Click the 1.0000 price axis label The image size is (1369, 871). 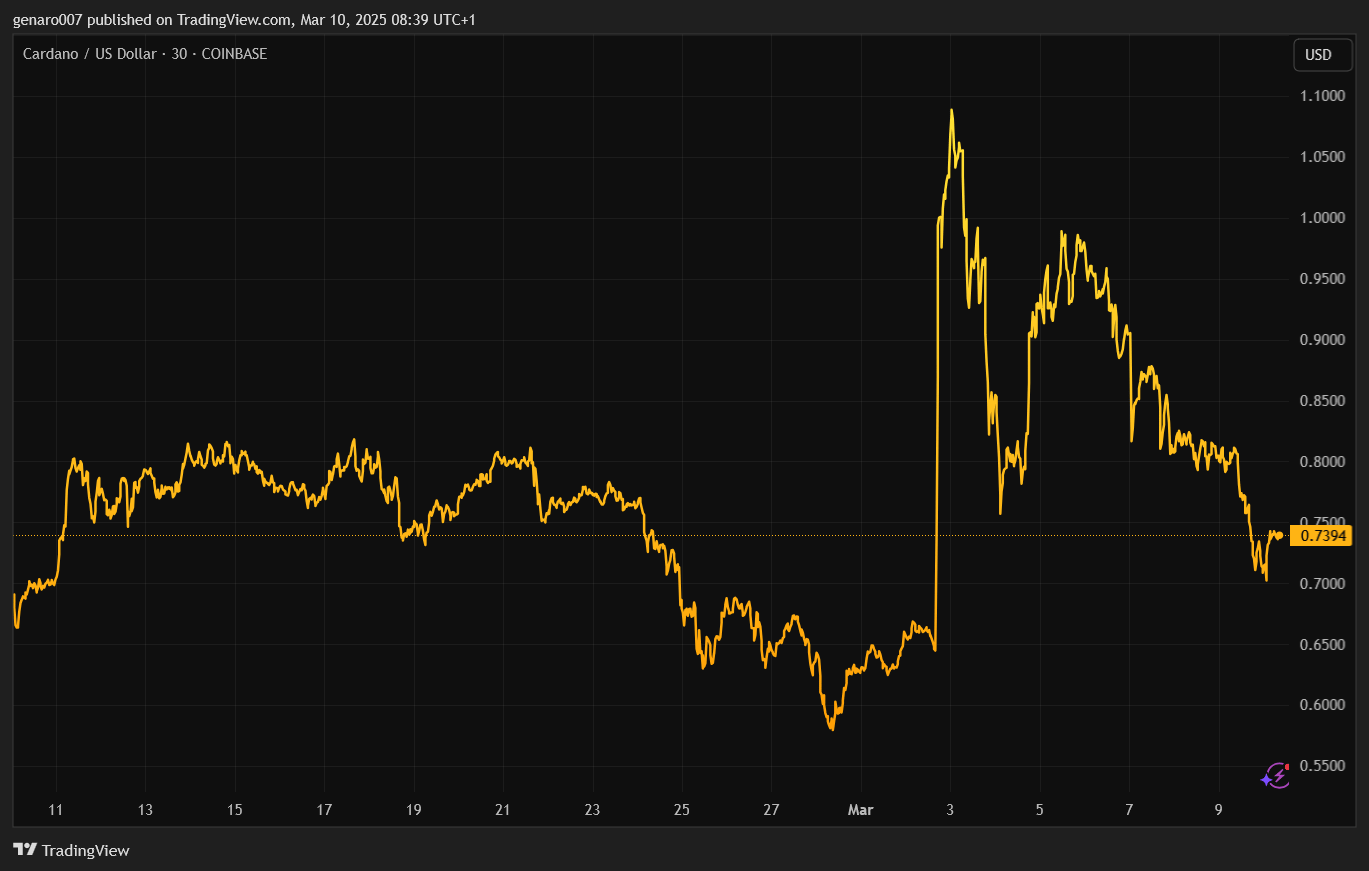pyautogui.click(x=1322, y=218)
